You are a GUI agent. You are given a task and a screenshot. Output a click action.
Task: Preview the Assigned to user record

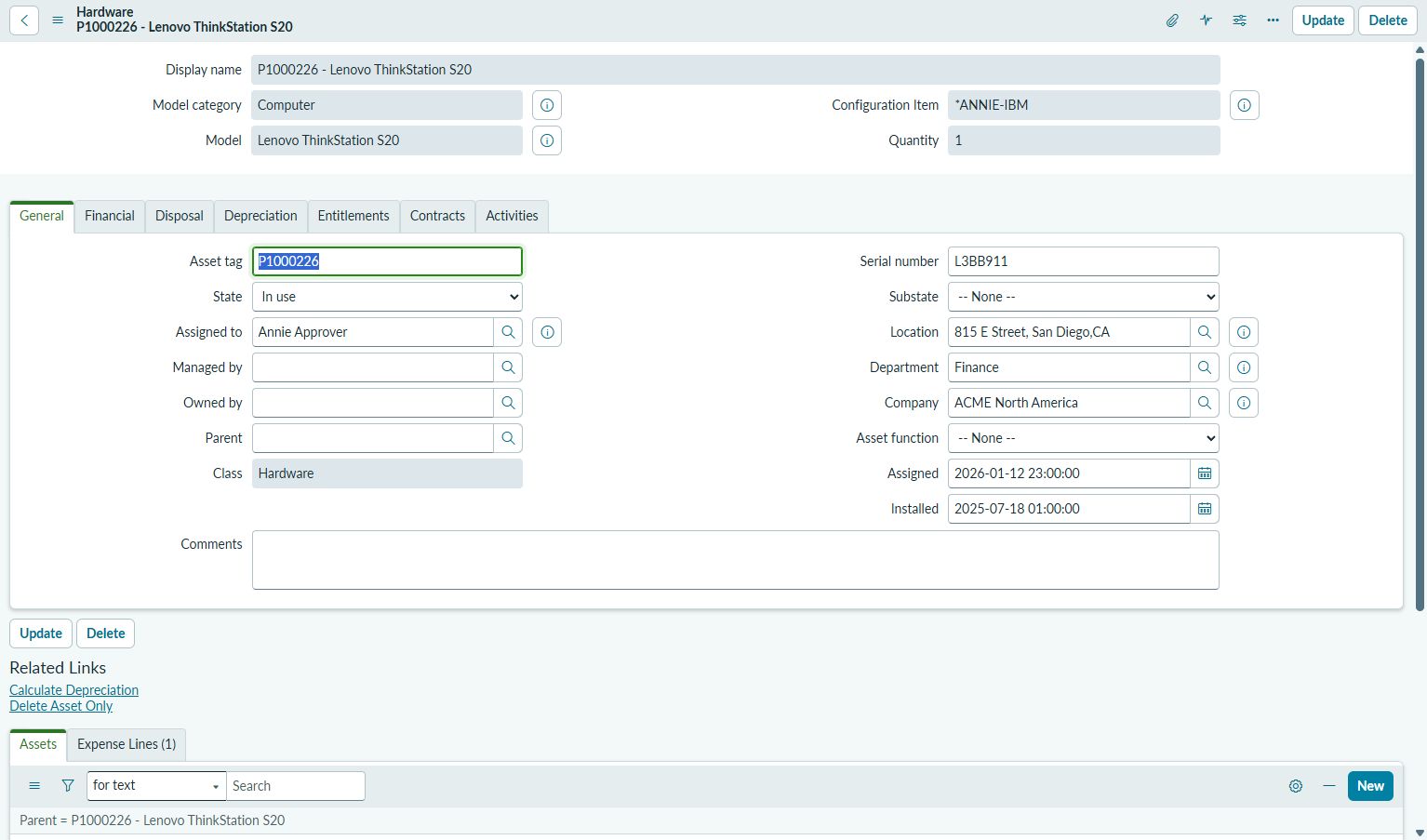tap(547, 332)
